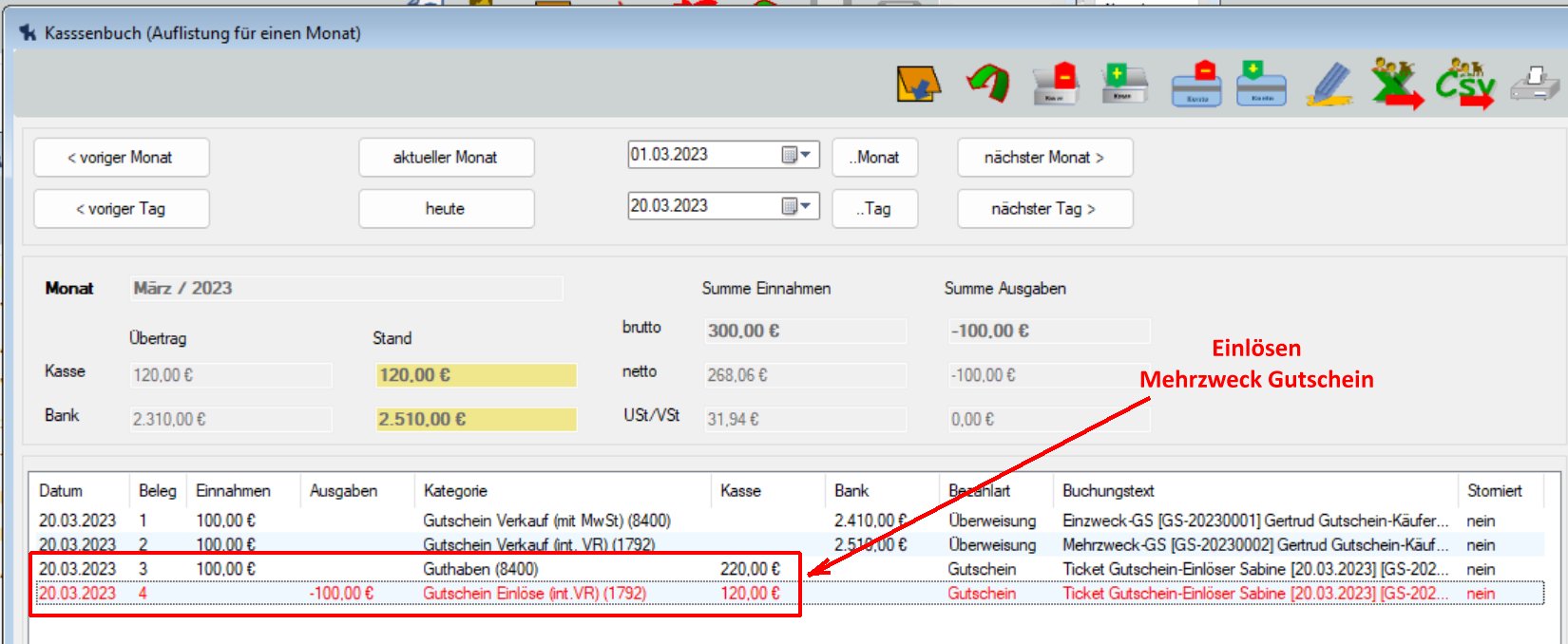The height and width of the screenshot is (644, 1568).
Task: Click the 'Buchungstext' column header
Action: [1108, 491]
